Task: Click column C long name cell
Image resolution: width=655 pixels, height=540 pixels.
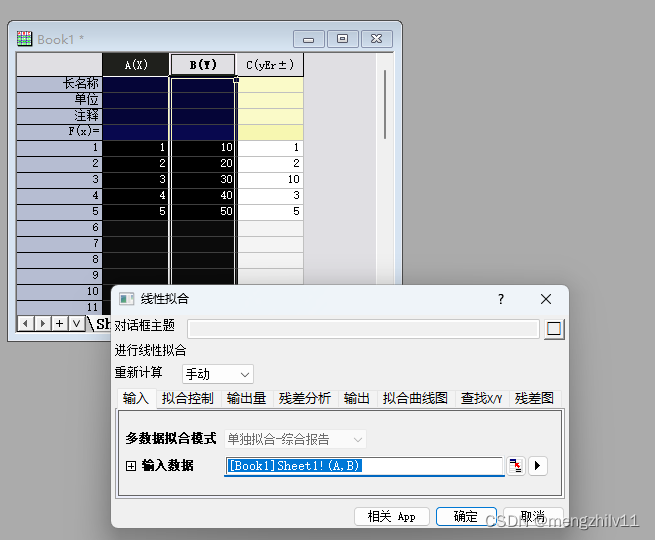Action: (270, 84)
